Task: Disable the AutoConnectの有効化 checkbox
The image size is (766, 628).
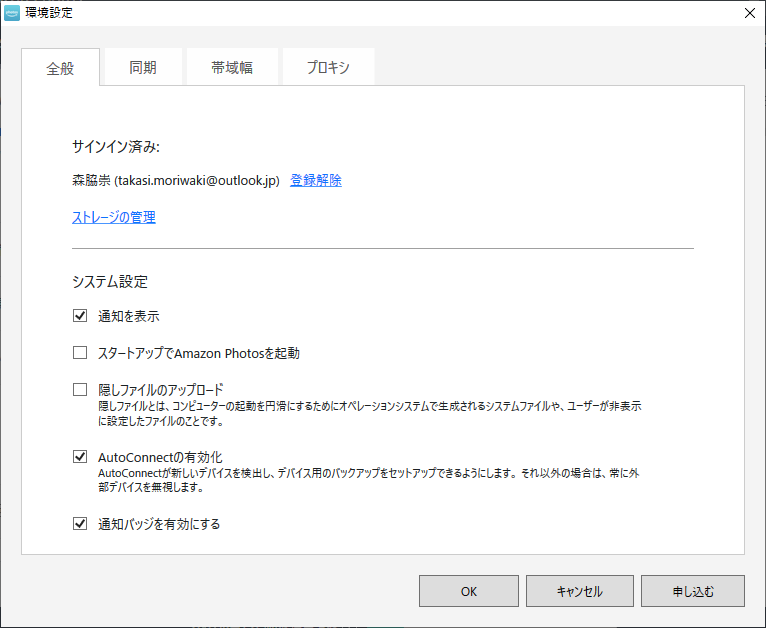Action: click(x=80, y=457)
